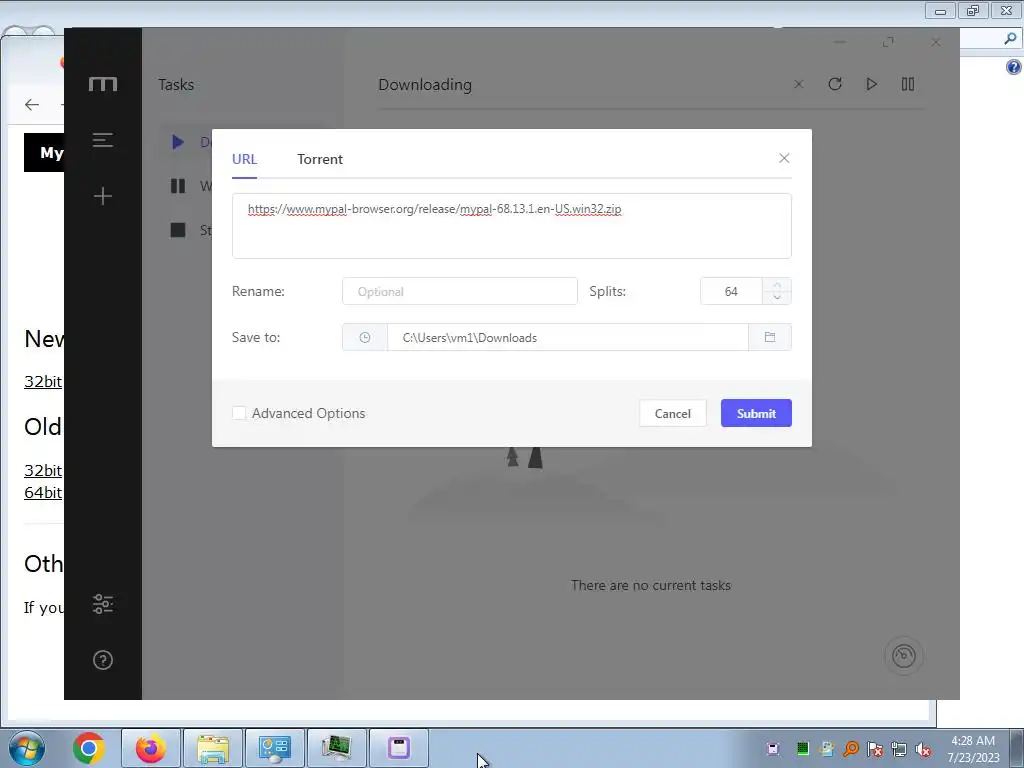Click the speedometer icon at bottom right
This screenshot has height=768, width=1024.
(x=904, y=656)
